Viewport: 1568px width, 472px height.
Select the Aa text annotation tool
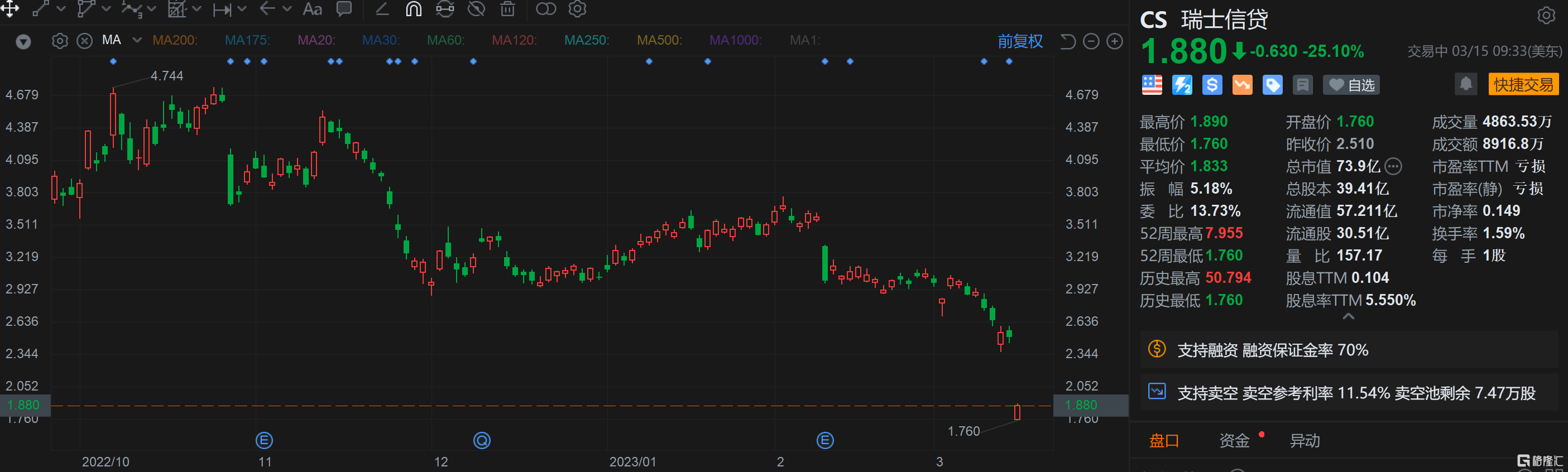click(312, 9)
